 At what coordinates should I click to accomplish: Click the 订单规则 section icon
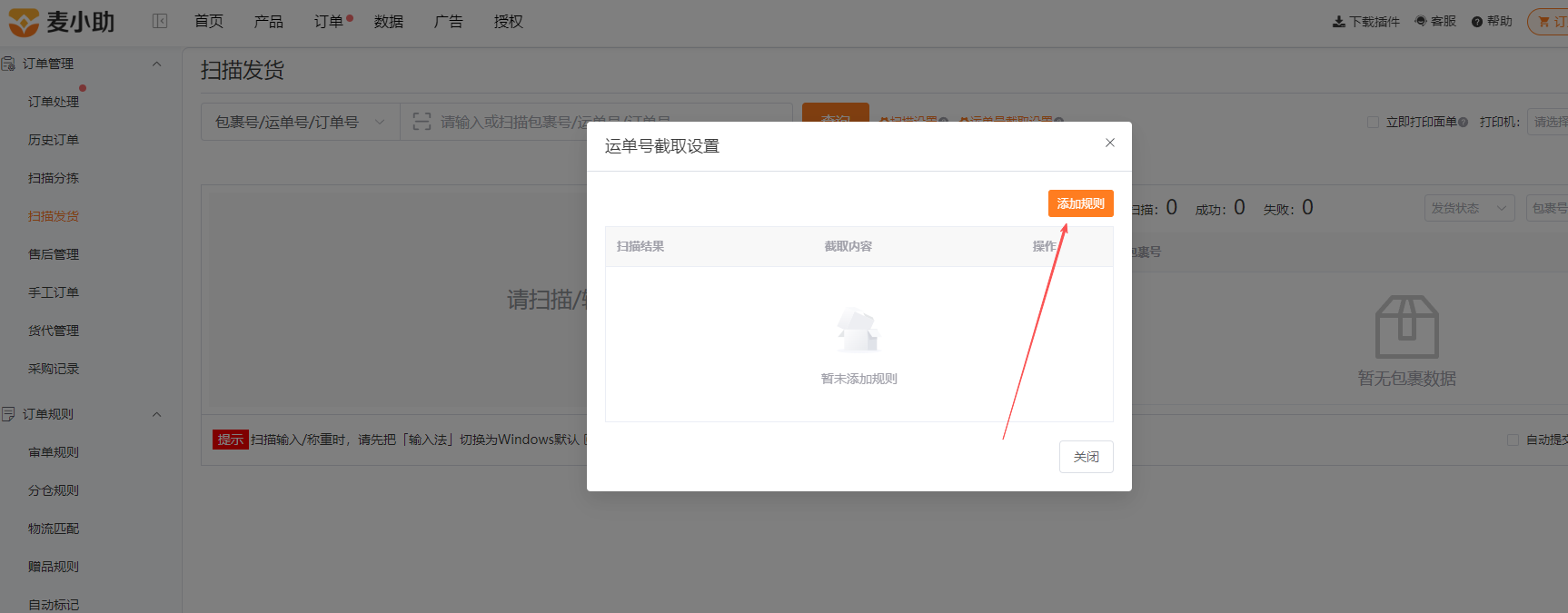(8, 414)
